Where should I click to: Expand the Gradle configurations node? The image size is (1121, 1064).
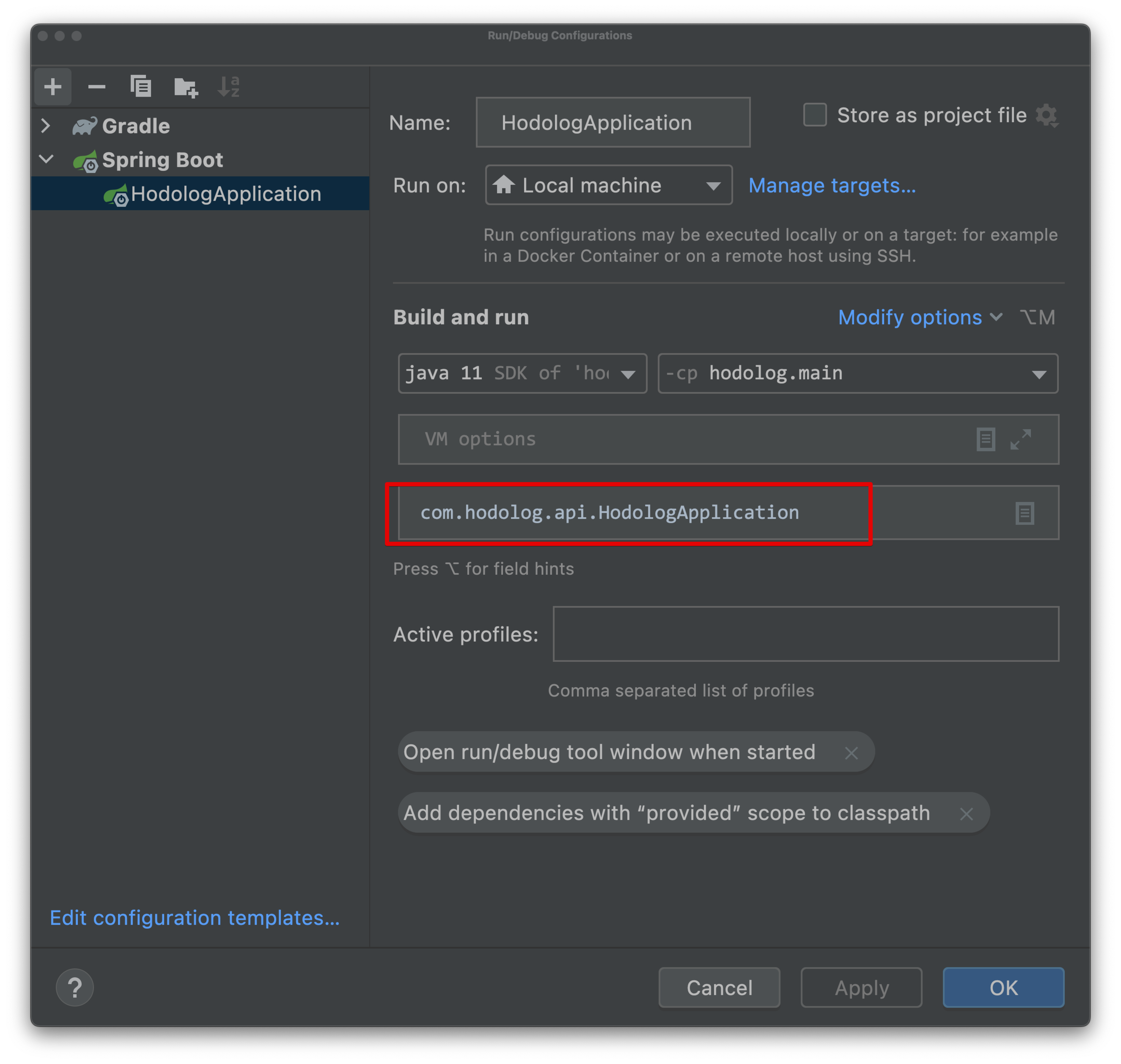point(46,126)
